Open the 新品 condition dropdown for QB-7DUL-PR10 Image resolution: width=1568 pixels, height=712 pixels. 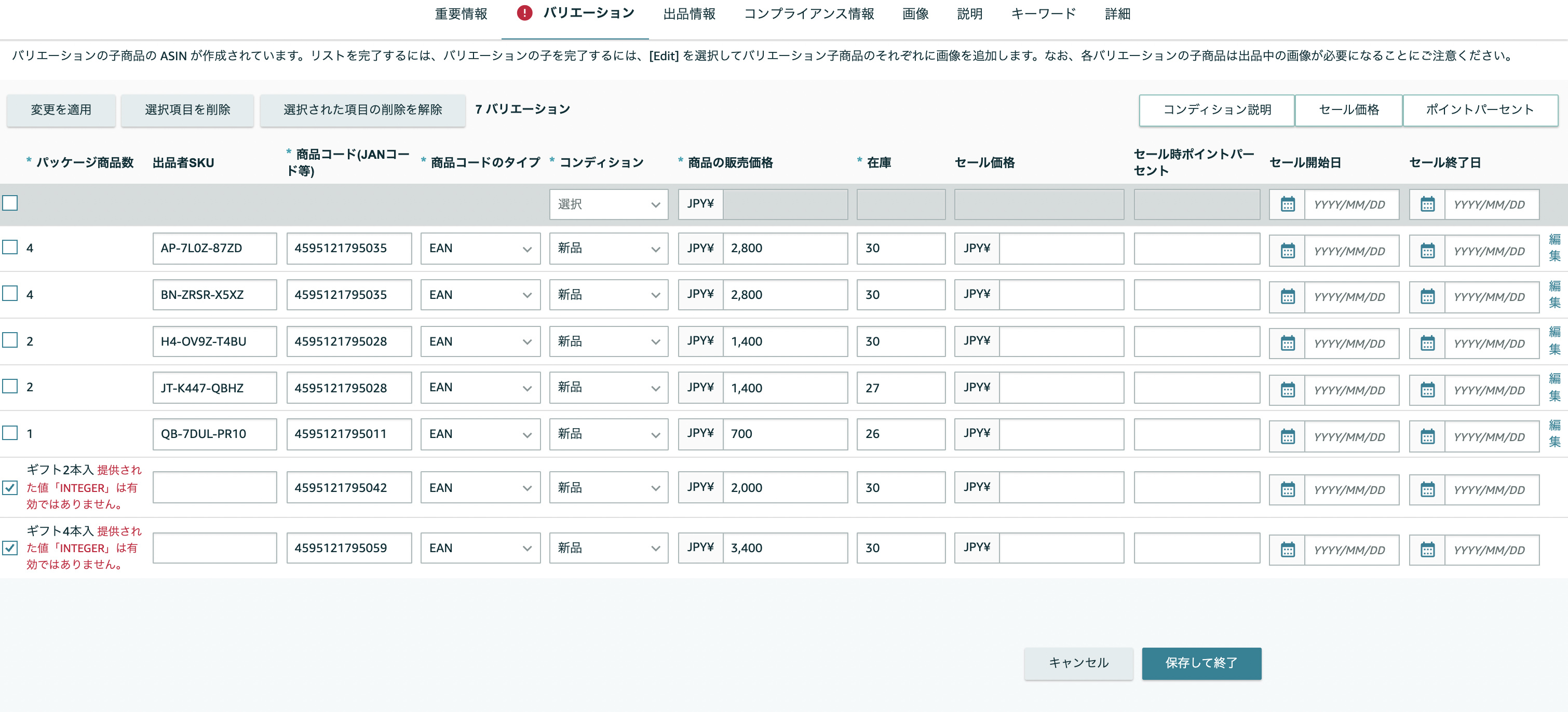click(x=608, y=434)
